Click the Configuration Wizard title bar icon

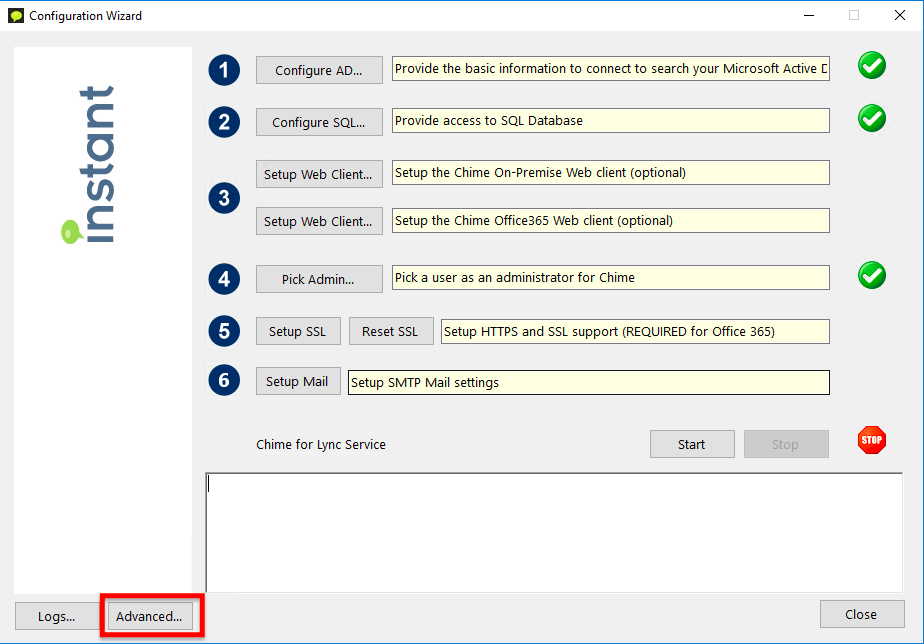[x=16, y=15]
